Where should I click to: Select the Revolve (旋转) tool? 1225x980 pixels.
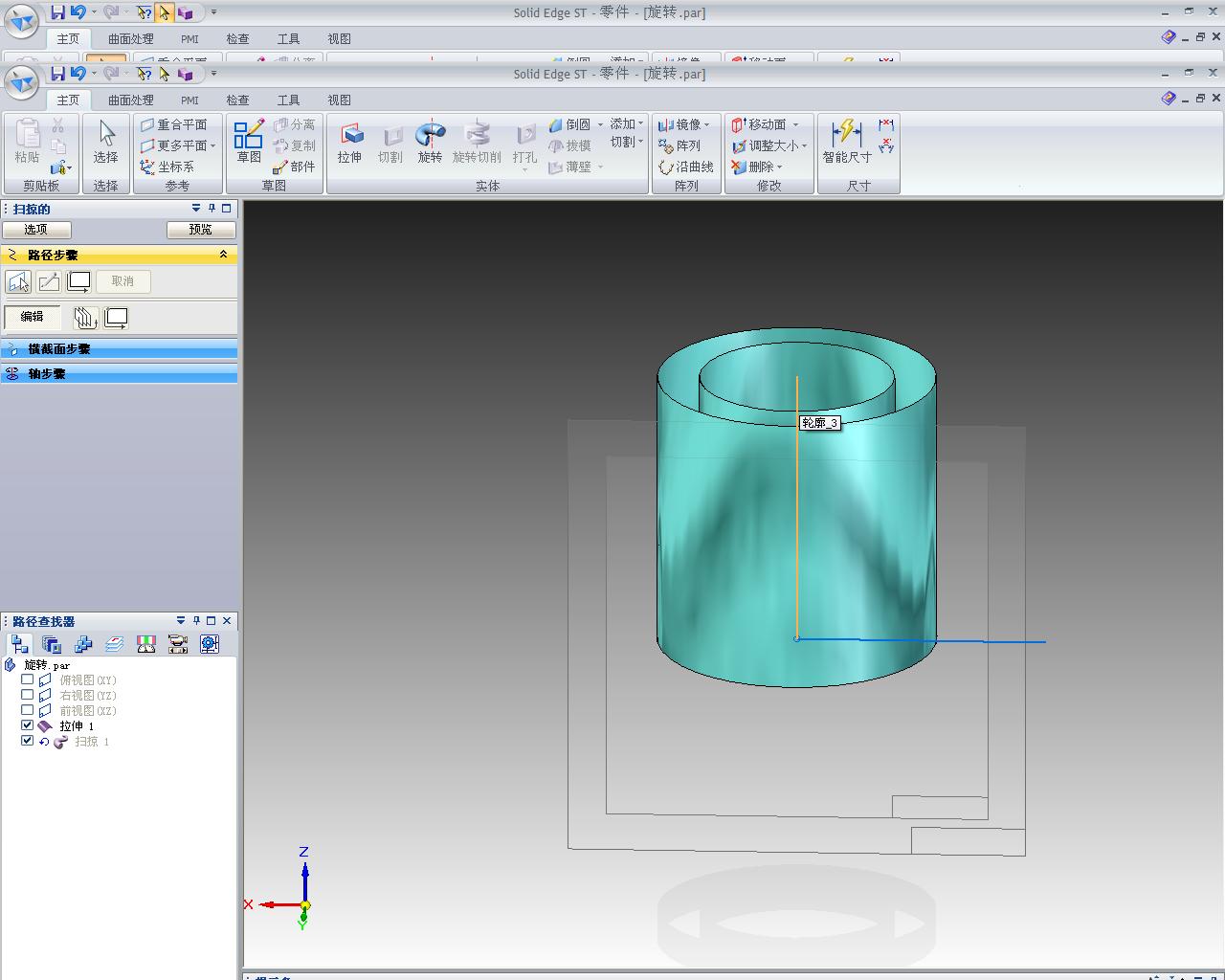pyautogui.click(x=431, y=142)
